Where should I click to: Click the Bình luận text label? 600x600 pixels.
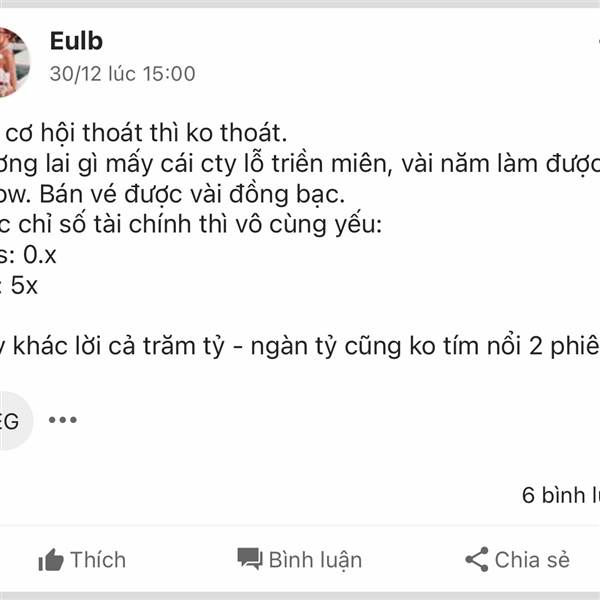coord(315,561)
